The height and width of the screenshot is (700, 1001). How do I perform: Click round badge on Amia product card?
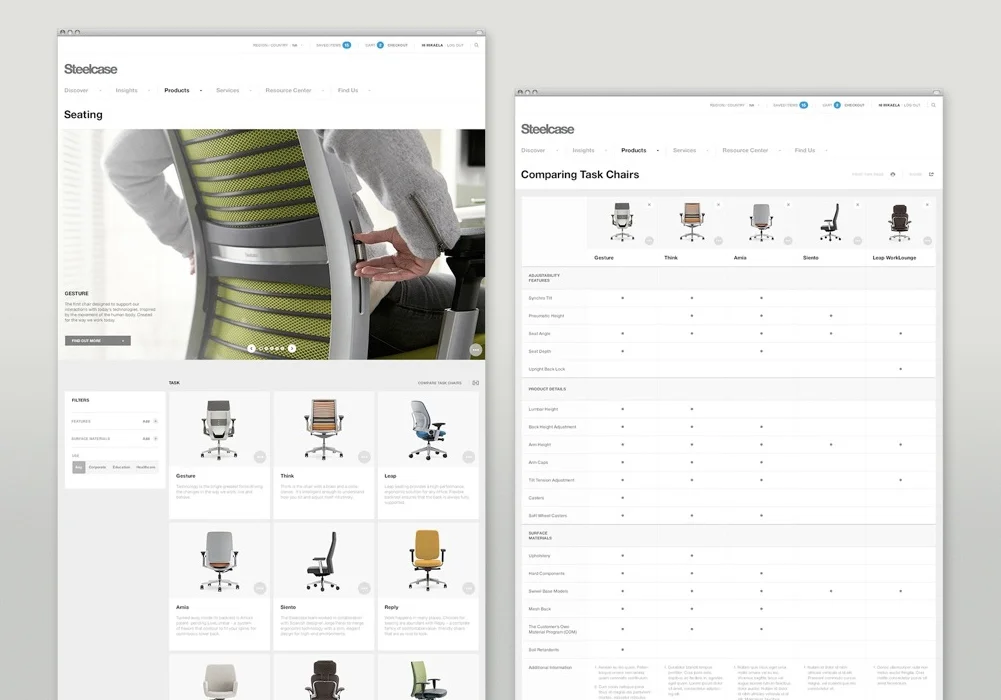pyautogui.click(x=260, y=588)
